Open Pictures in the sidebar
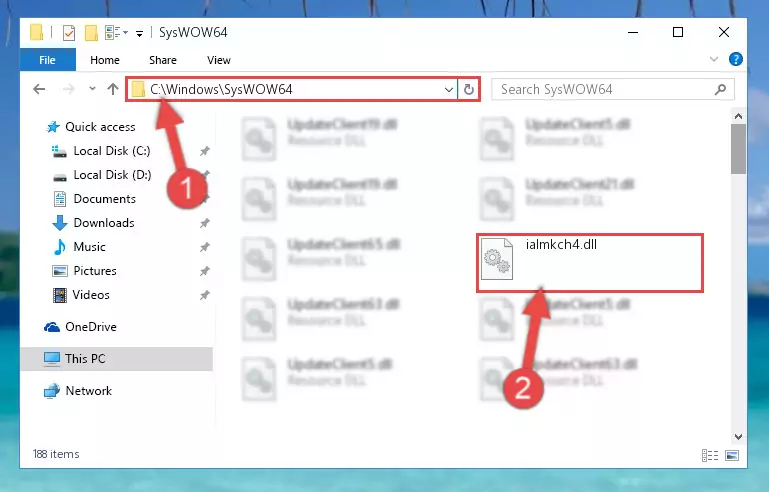The image size is (769, 492). tap(95, 271)
